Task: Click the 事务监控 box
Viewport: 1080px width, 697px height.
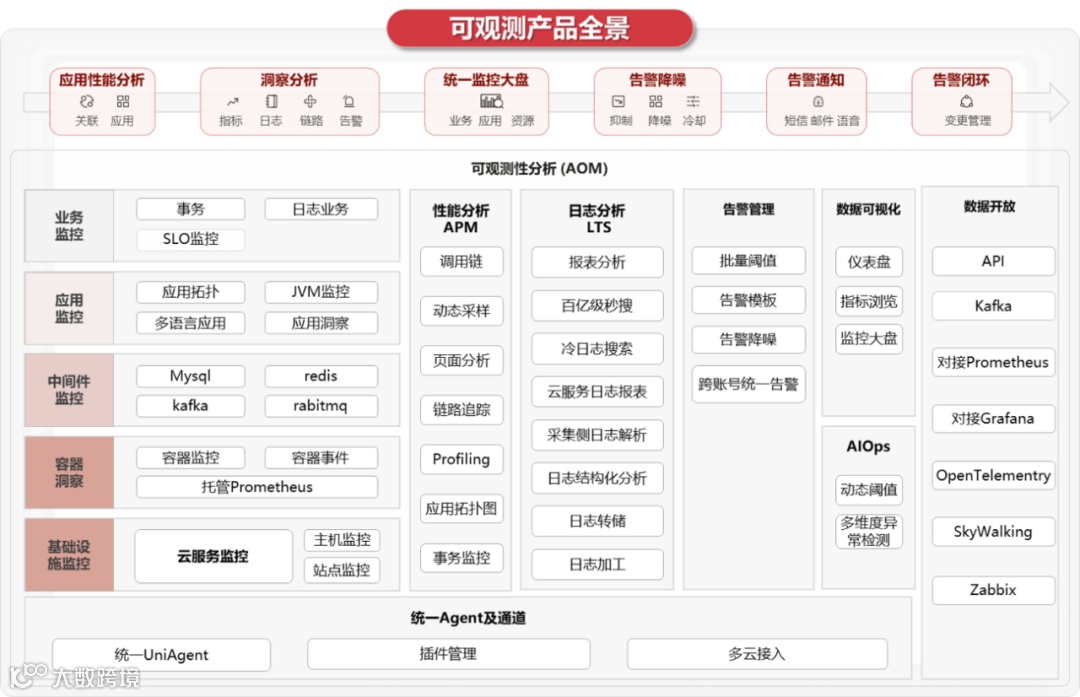Action: pyautogui.click(x=461, y=558)
